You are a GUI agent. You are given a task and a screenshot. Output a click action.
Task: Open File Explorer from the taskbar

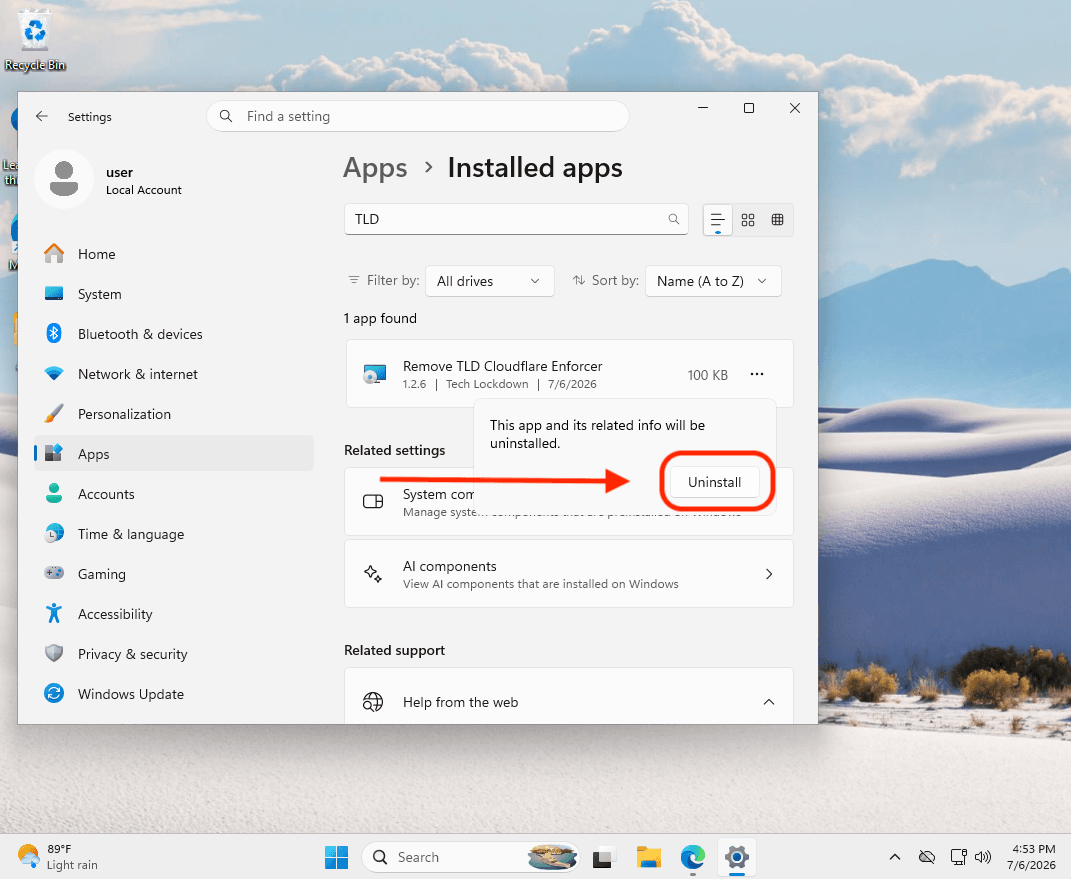[x=649, y=857]
